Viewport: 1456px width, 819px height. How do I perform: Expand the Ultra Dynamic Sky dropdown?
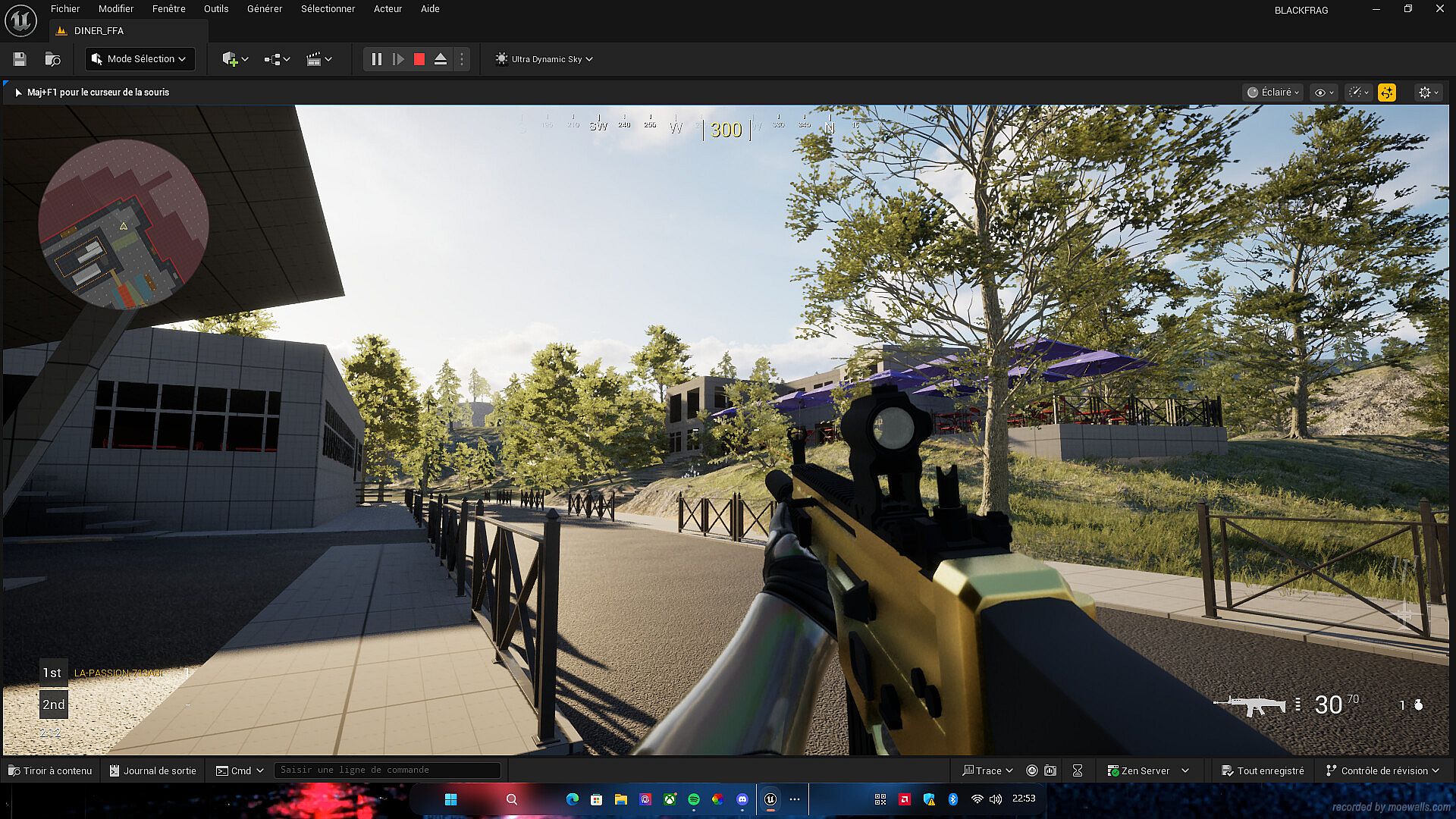click(x=544, y=59)
